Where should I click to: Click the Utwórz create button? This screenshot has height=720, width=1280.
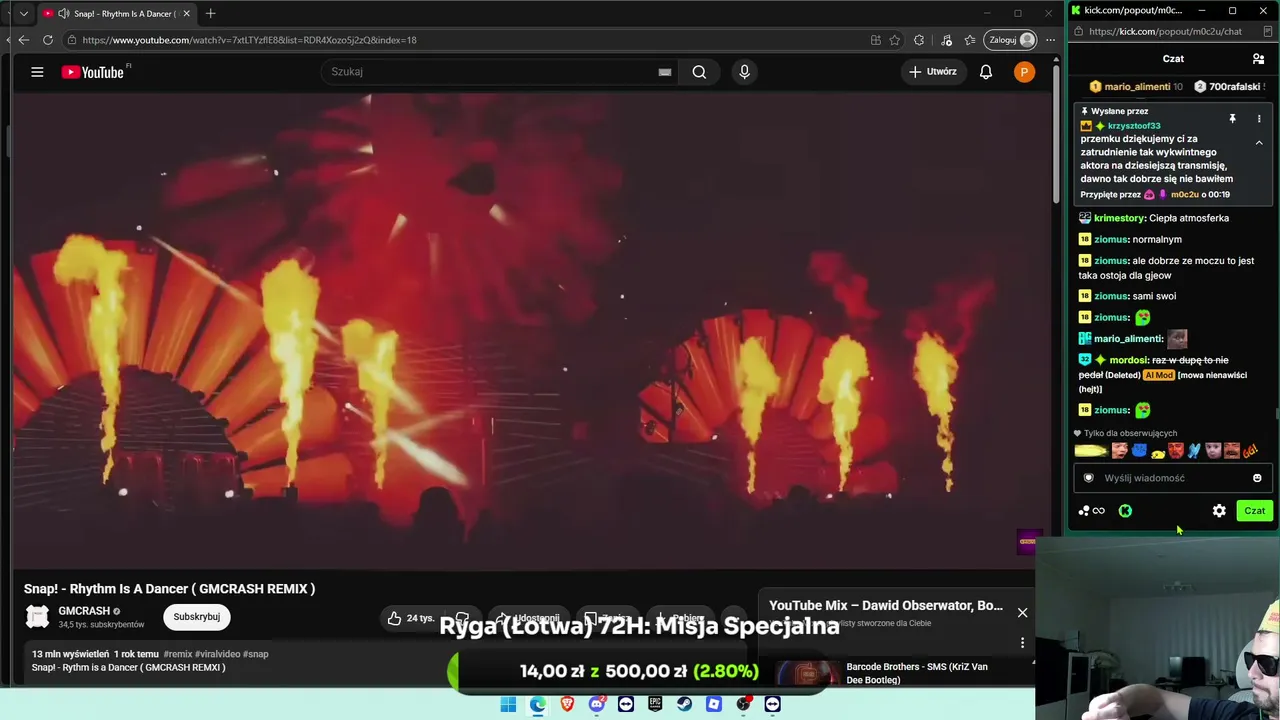pos(933,72)
